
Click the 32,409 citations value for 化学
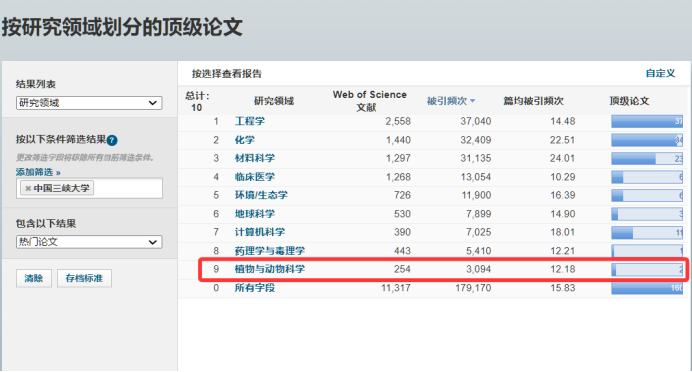pos(476,140)
